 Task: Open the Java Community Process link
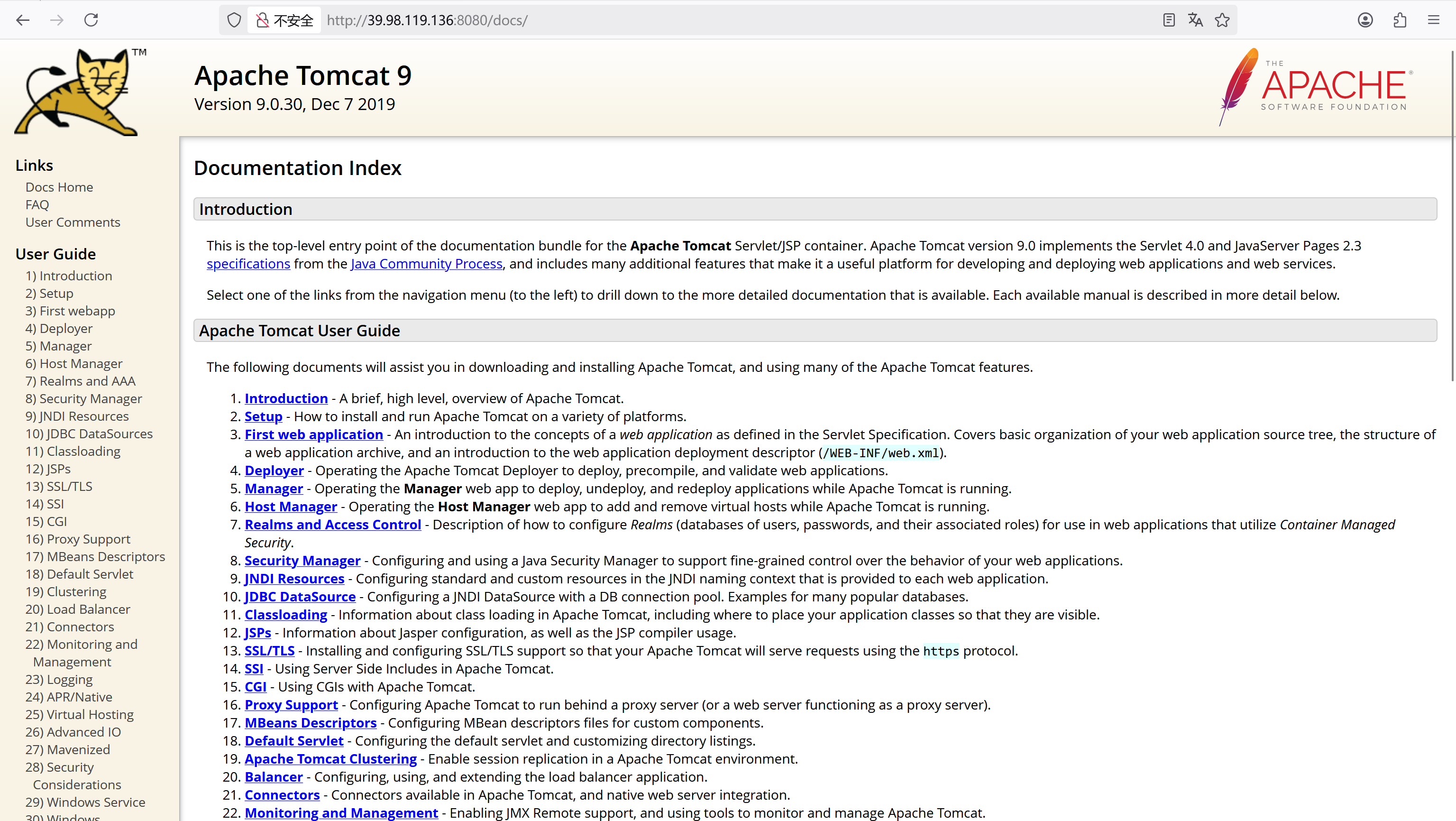coord(426,264)
